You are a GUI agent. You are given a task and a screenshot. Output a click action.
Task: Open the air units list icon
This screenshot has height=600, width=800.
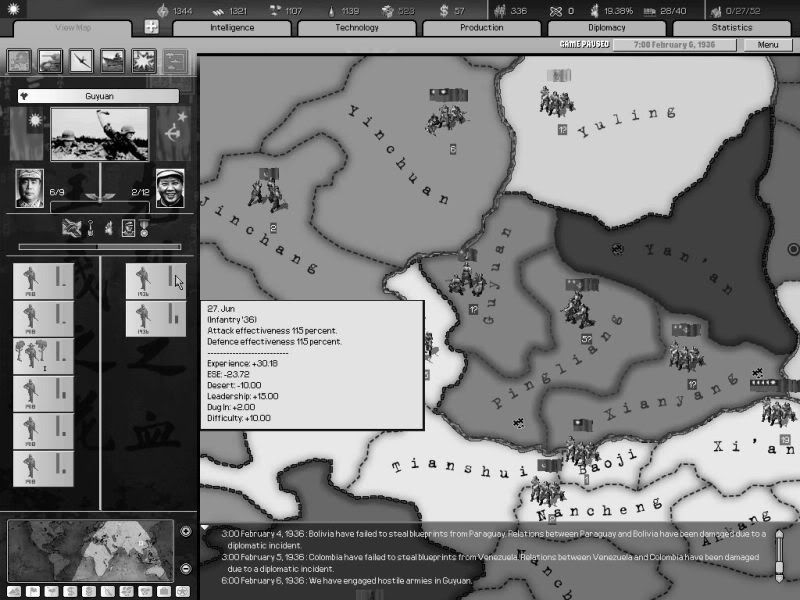click(x=81, y=61)
